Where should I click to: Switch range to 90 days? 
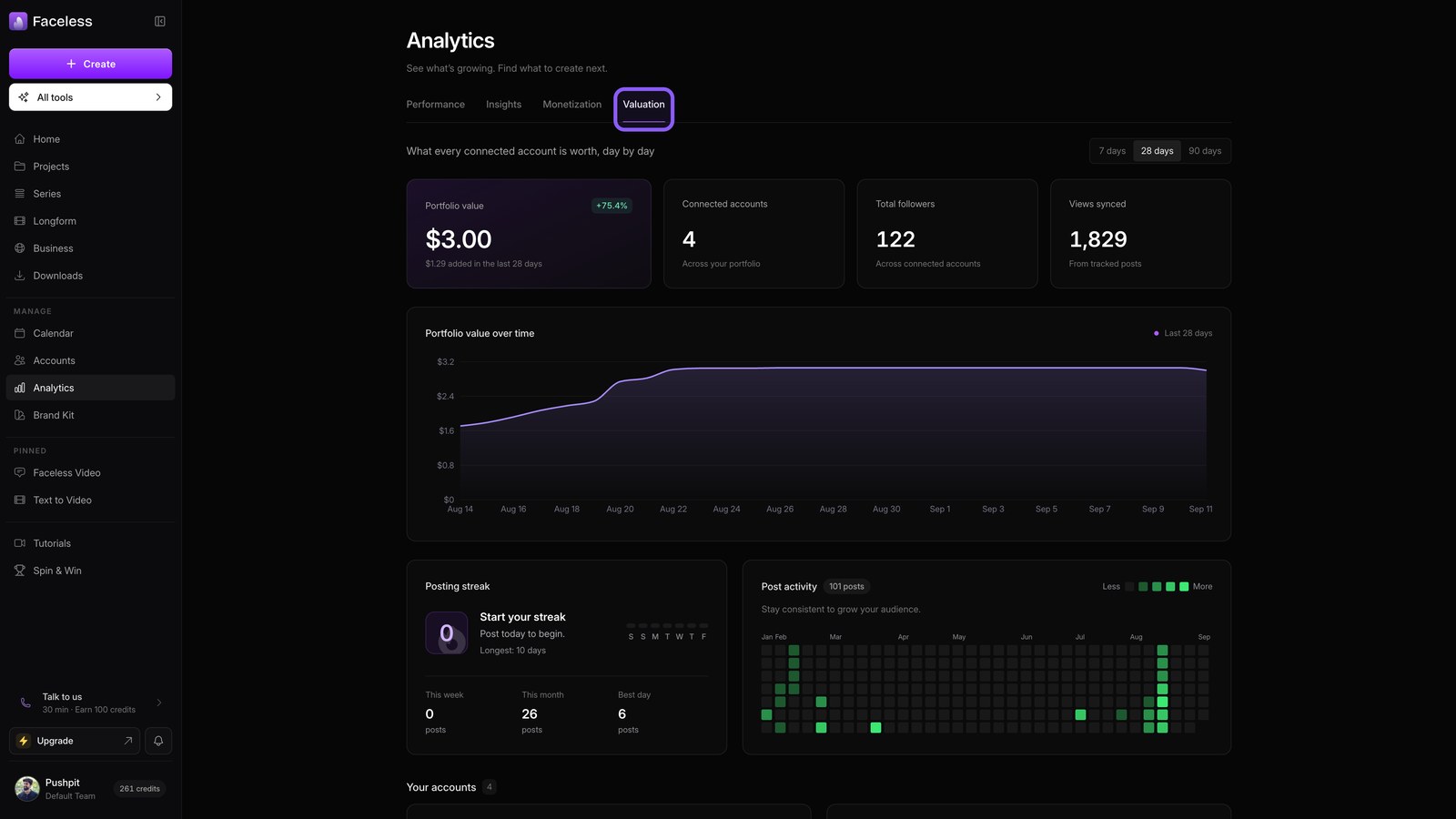1205,151
